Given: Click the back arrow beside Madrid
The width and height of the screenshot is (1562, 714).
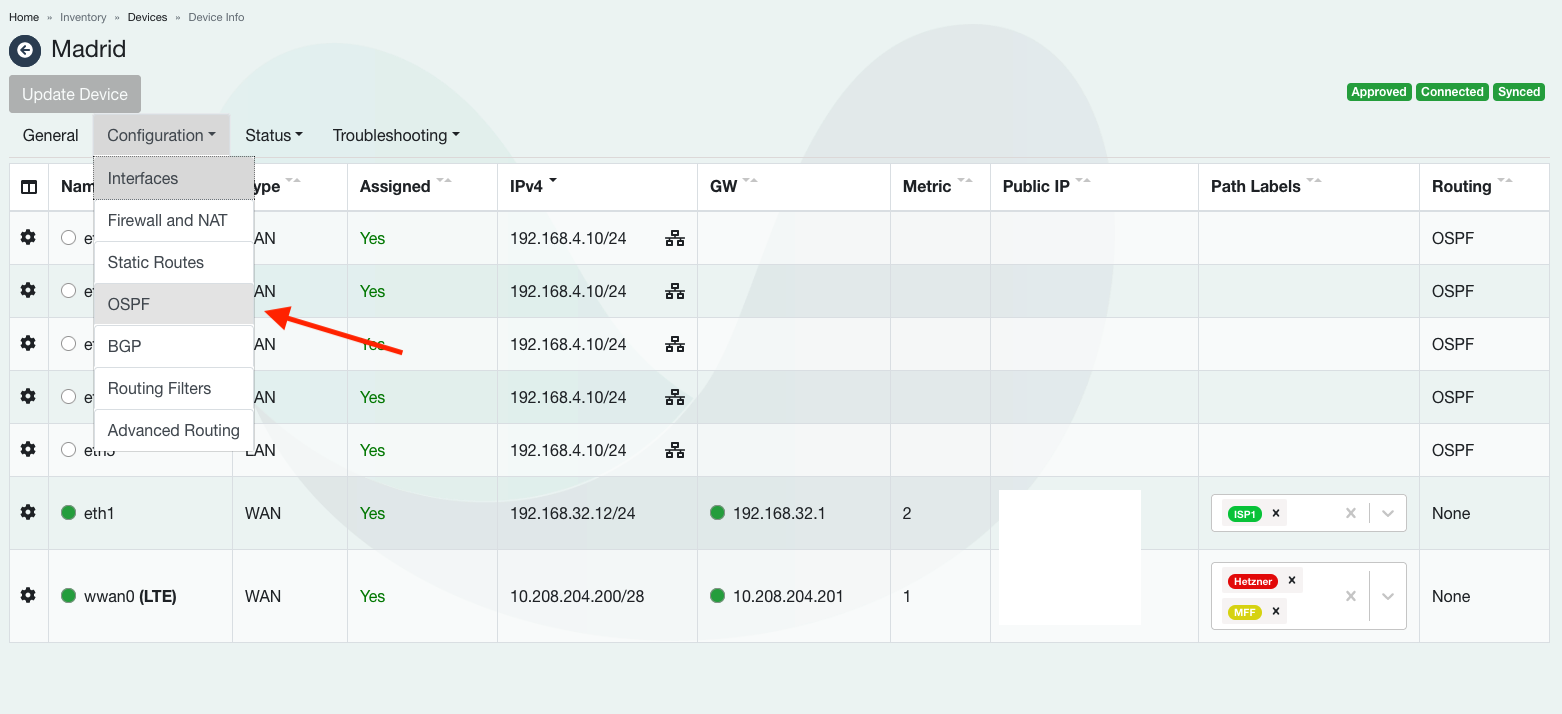Looking at the screenshot, I should (x=25, y=50).
